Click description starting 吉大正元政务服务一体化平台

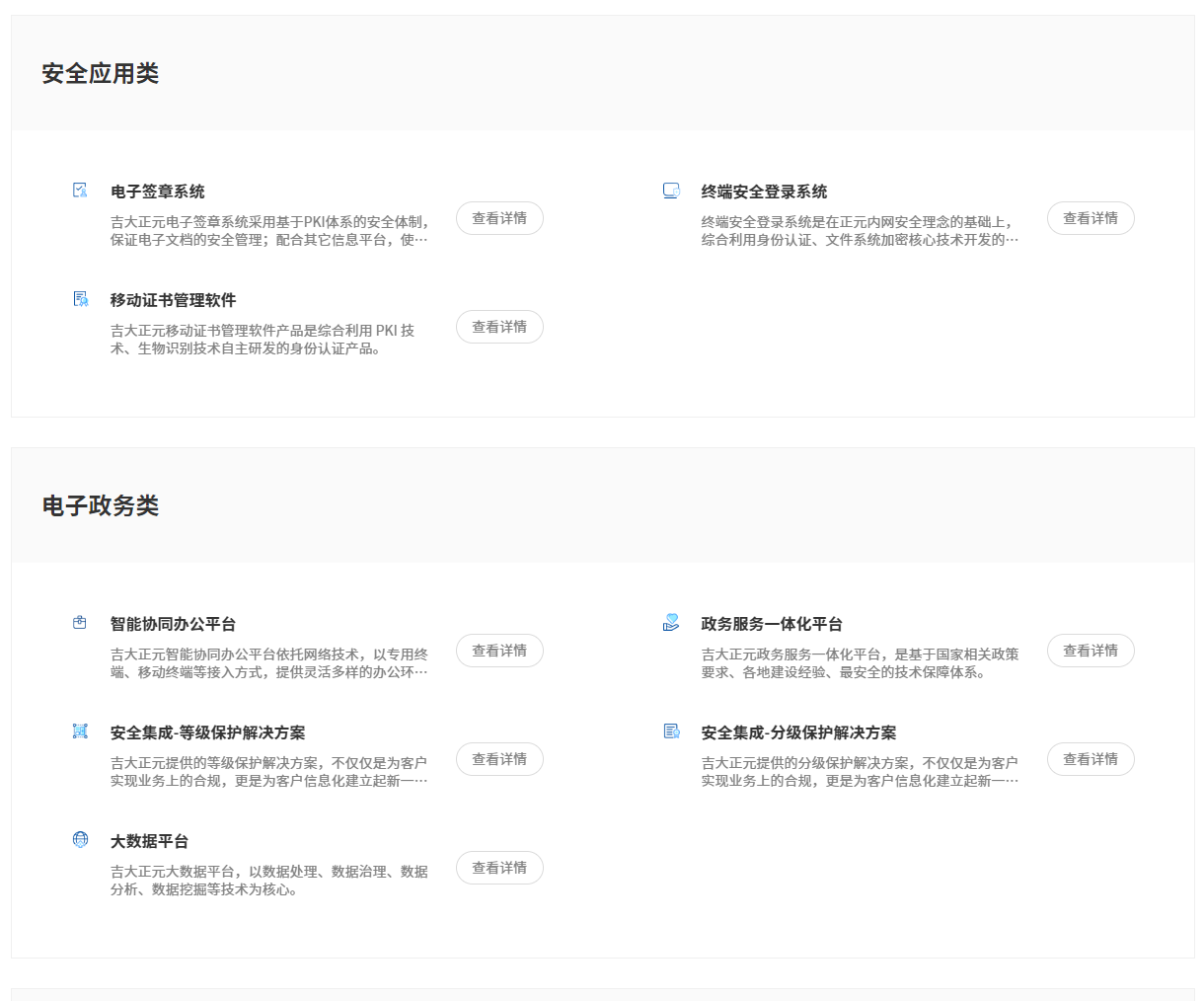[x=861, y=663]
